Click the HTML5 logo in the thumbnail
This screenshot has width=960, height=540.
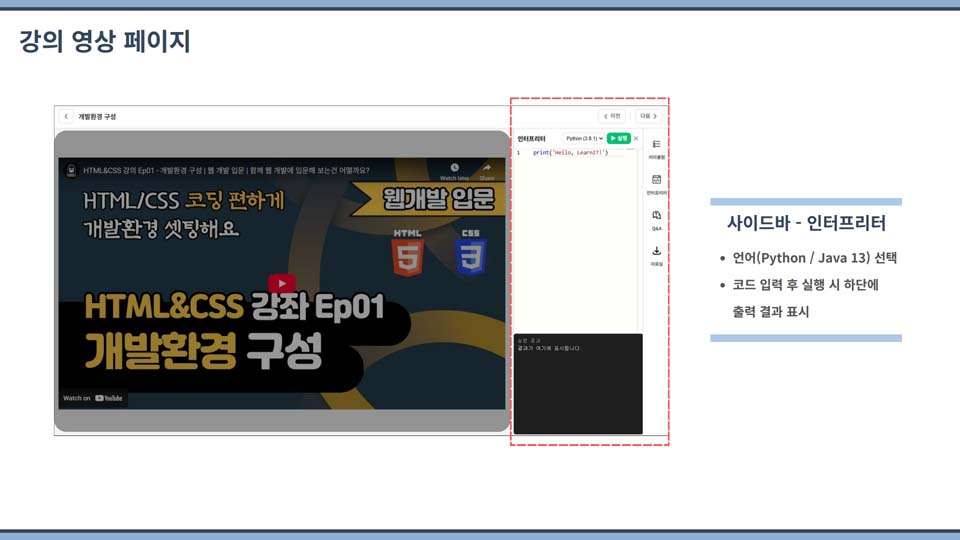click(x=407, y=255)
